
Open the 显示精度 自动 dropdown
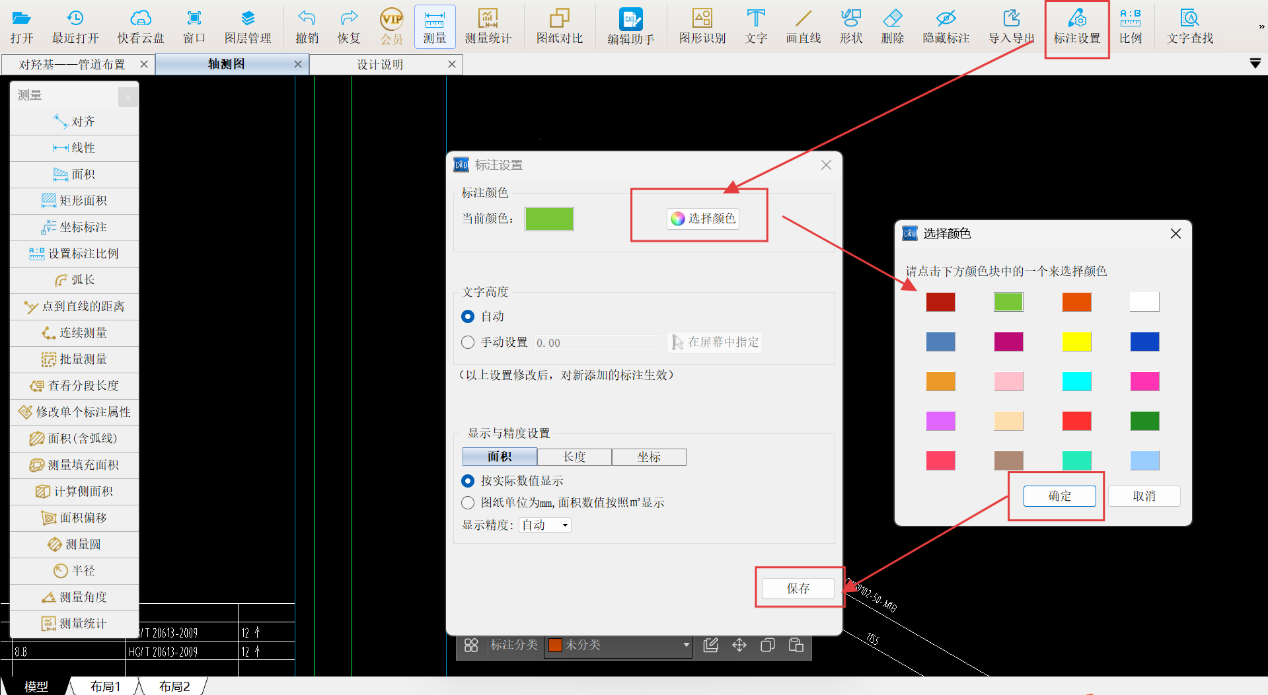[545, 525]
